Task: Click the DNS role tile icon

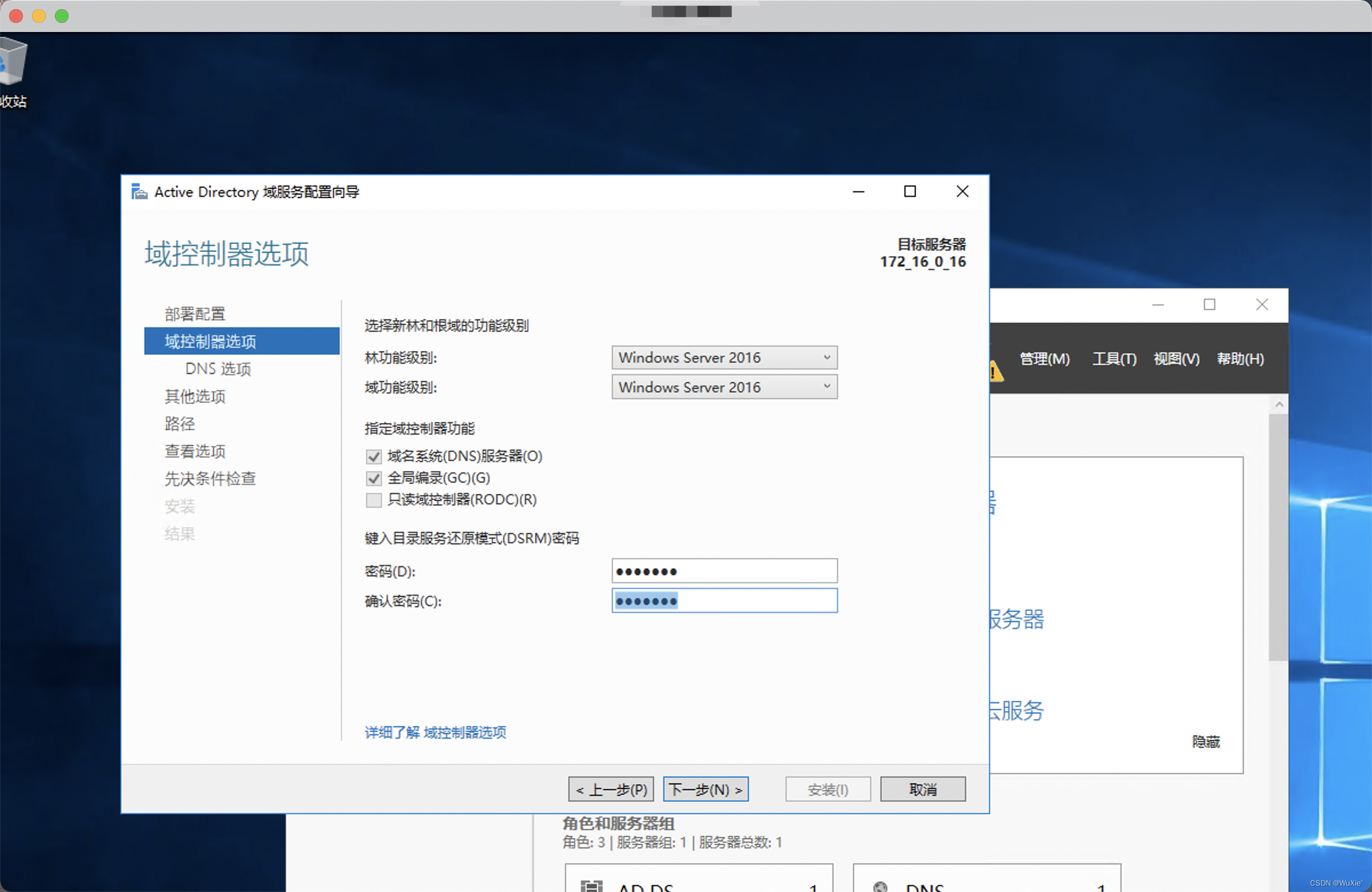Action: pyautogui.click(x=880, y=887)
